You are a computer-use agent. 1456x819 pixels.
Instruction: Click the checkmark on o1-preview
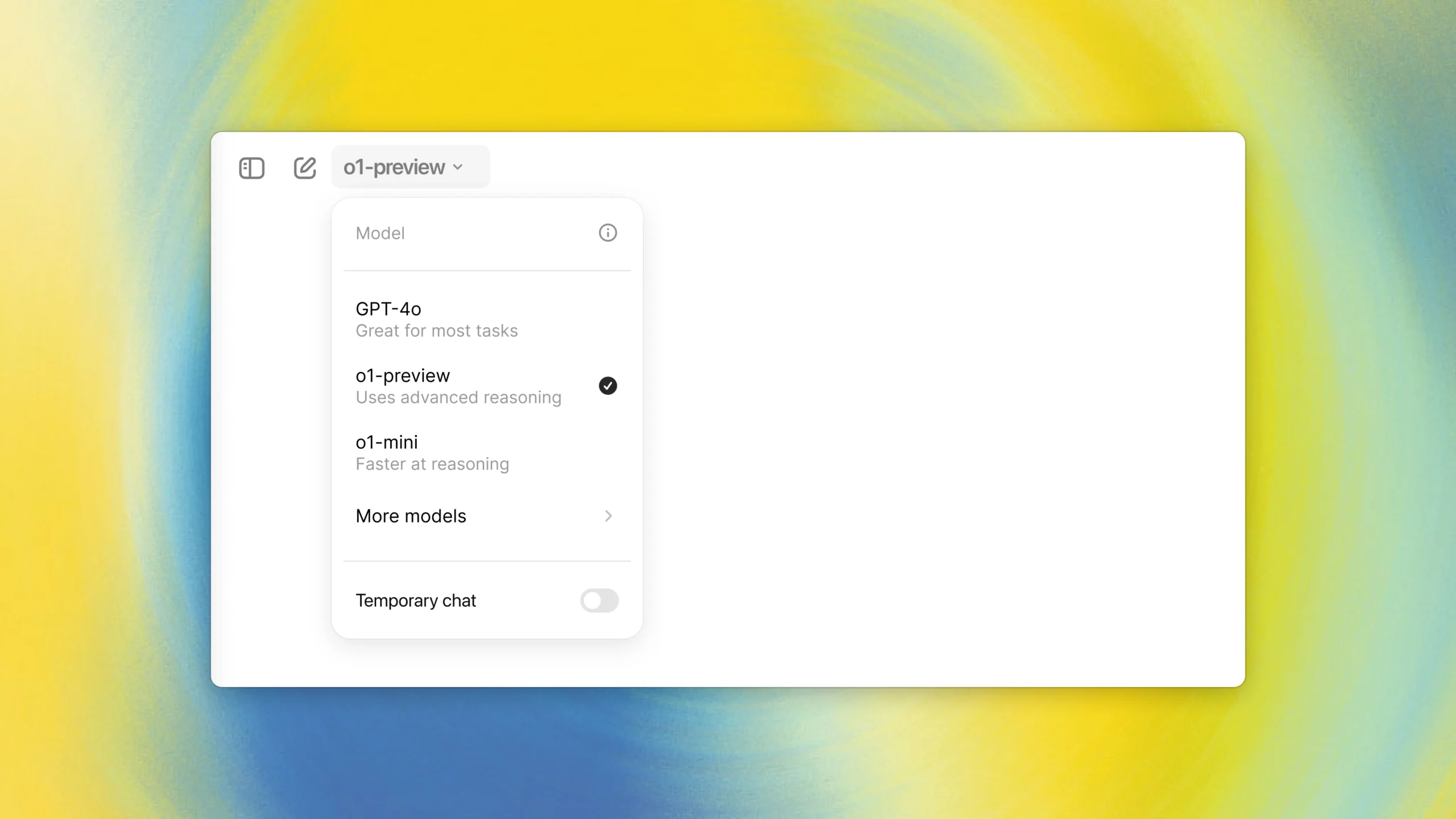tap(608, 386)
